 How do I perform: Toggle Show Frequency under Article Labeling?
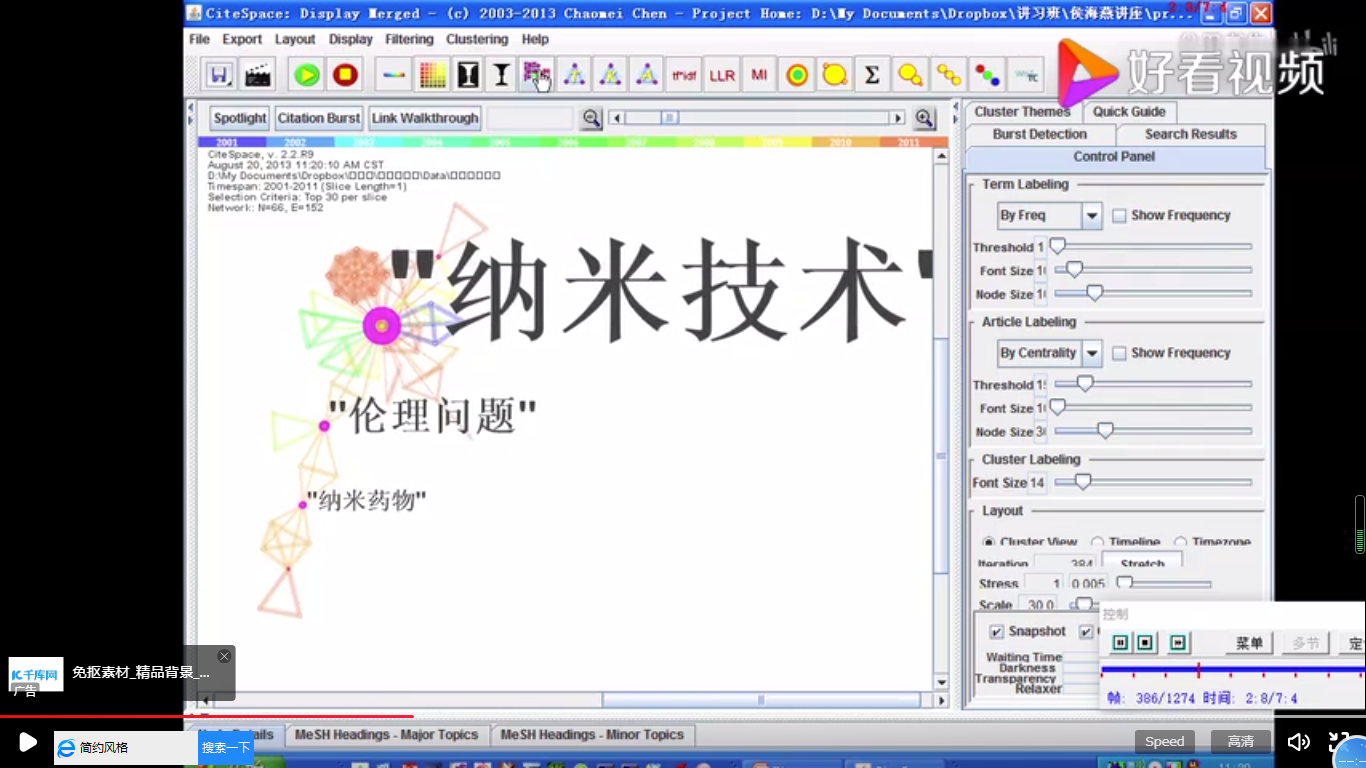[1119, 353]
